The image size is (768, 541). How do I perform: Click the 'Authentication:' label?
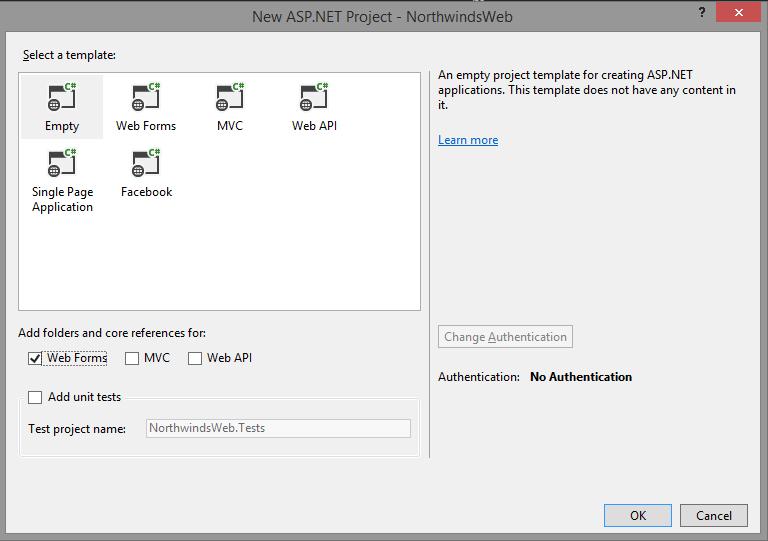coord(479,377)
